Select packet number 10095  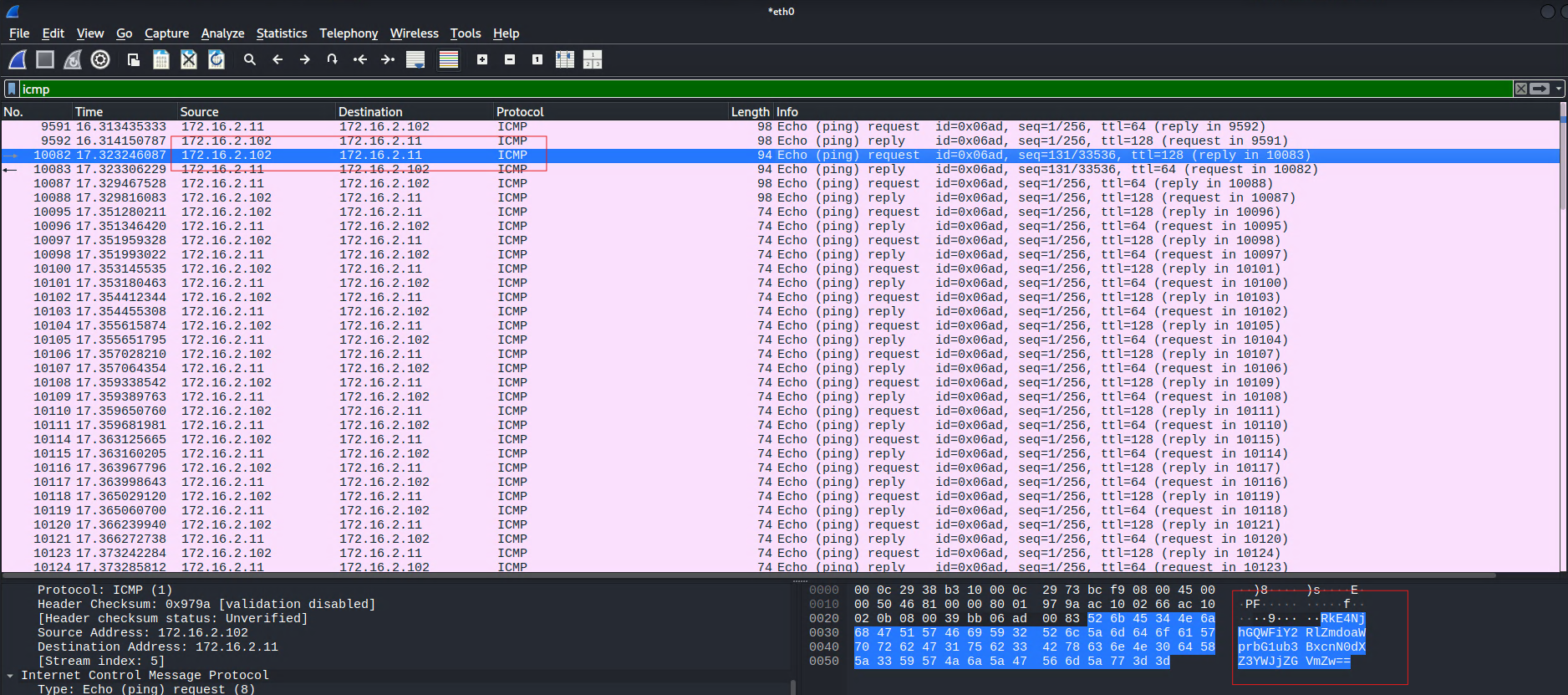[780, 212]
